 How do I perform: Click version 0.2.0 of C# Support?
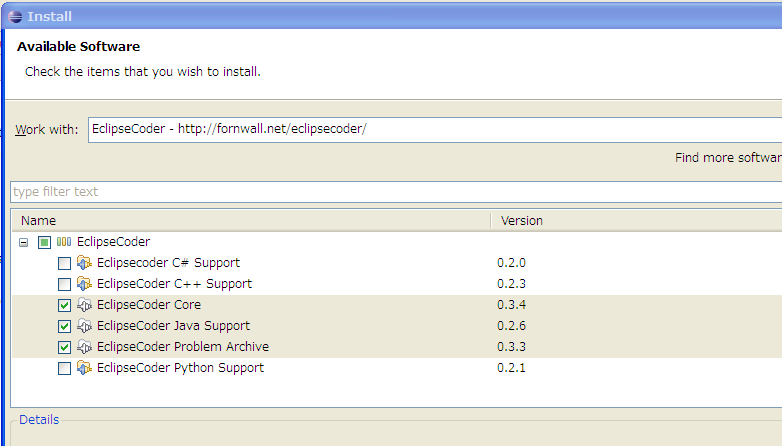tap(511, 263)
